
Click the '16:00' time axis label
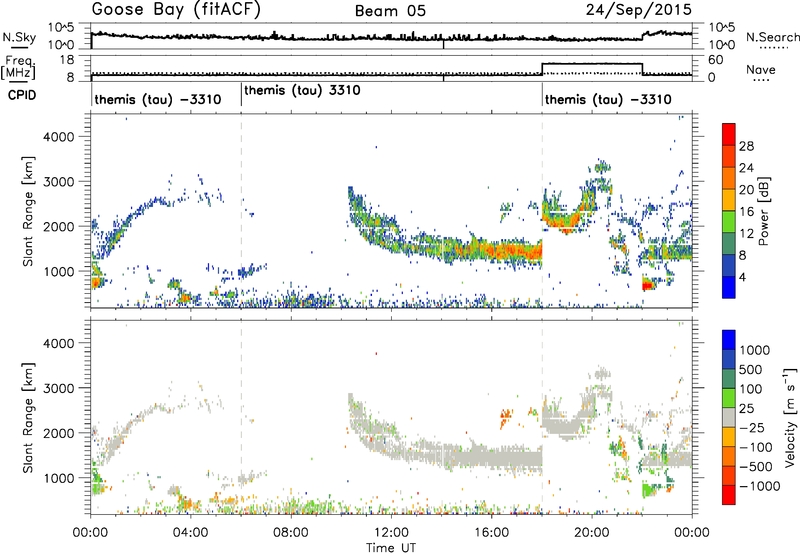491,533
